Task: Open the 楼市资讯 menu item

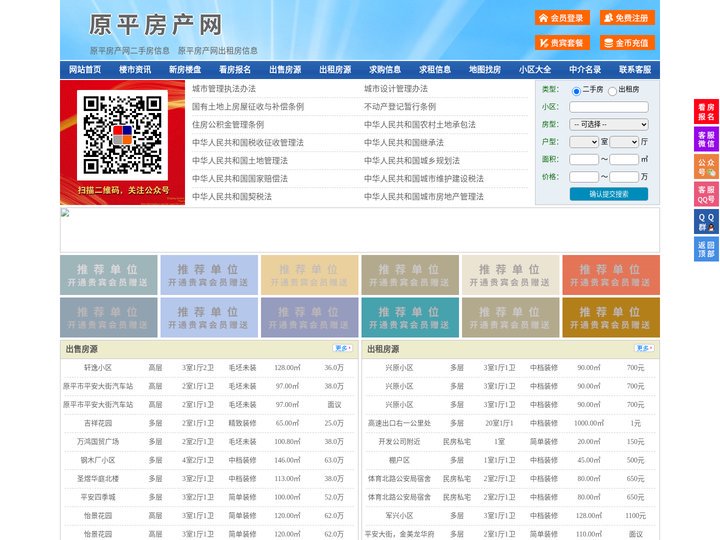Action: point(135,70)
